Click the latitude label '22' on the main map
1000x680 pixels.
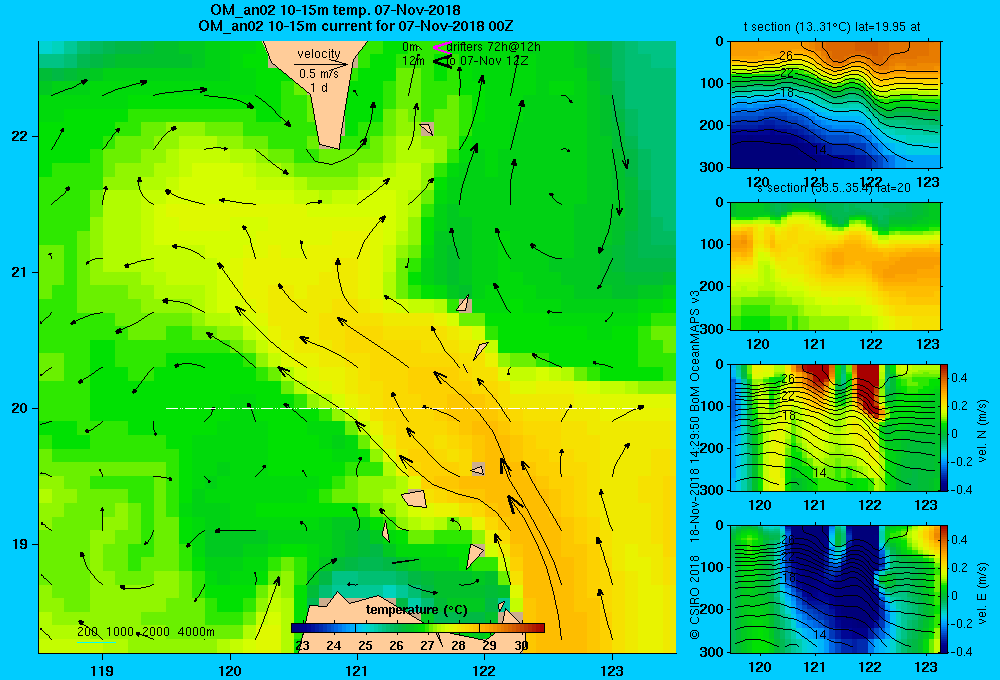(x=20, y=136)
